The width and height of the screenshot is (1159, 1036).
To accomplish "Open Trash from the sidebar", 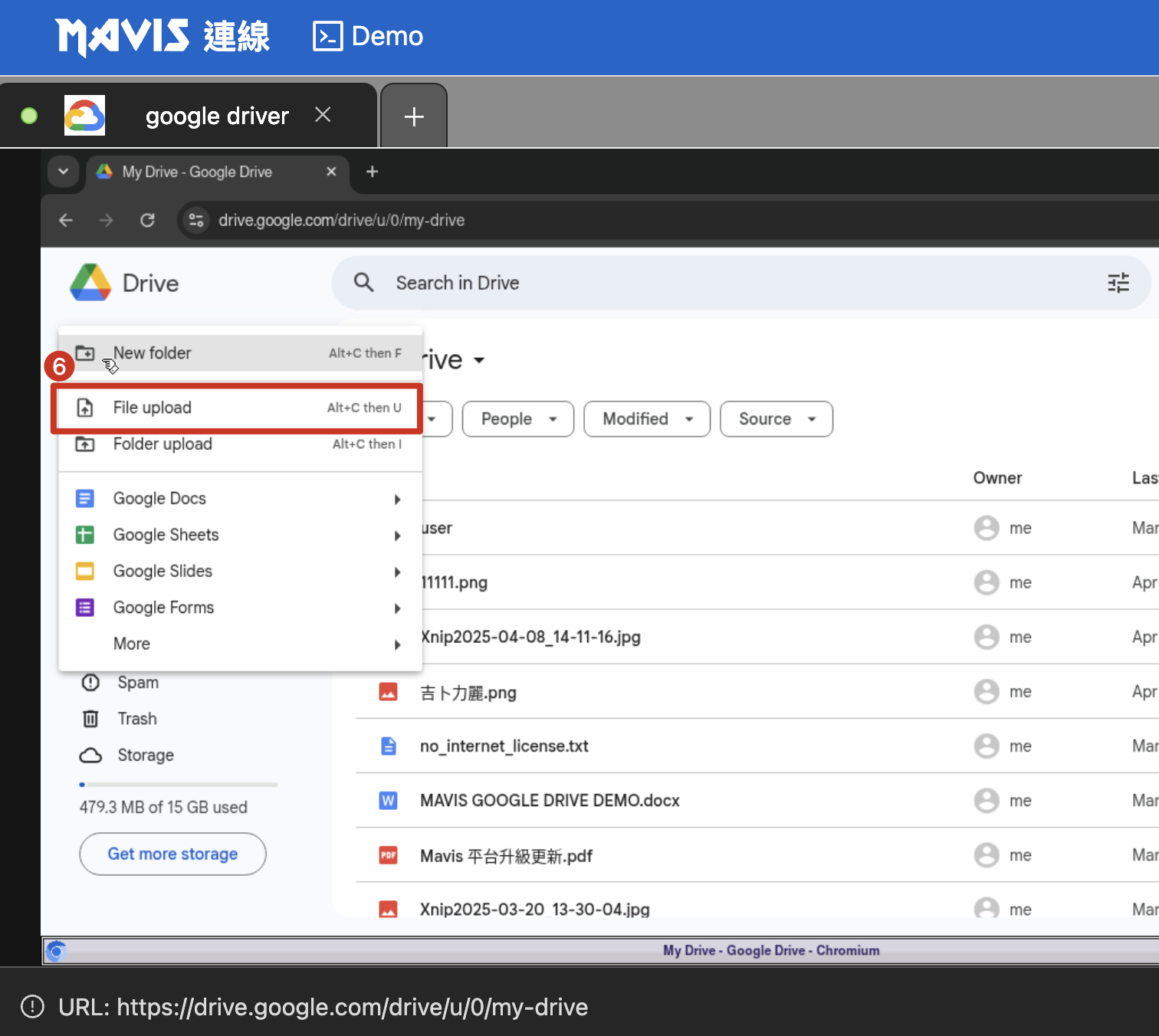I will point(136,719).
